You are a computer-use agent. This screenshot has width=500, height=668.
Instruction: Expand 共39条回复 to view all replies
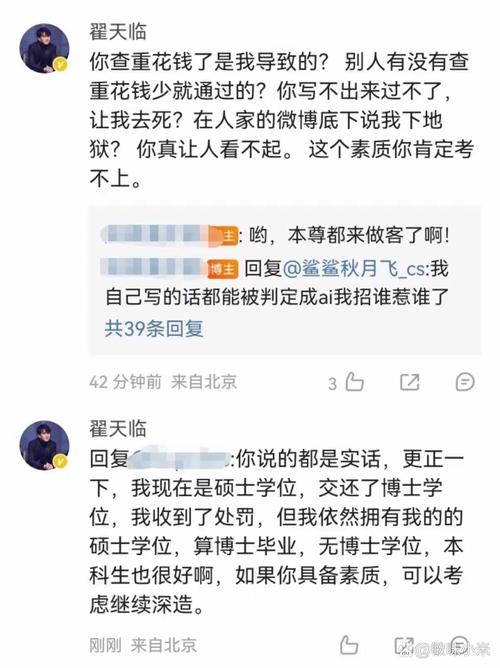click(x=154, y=328)
